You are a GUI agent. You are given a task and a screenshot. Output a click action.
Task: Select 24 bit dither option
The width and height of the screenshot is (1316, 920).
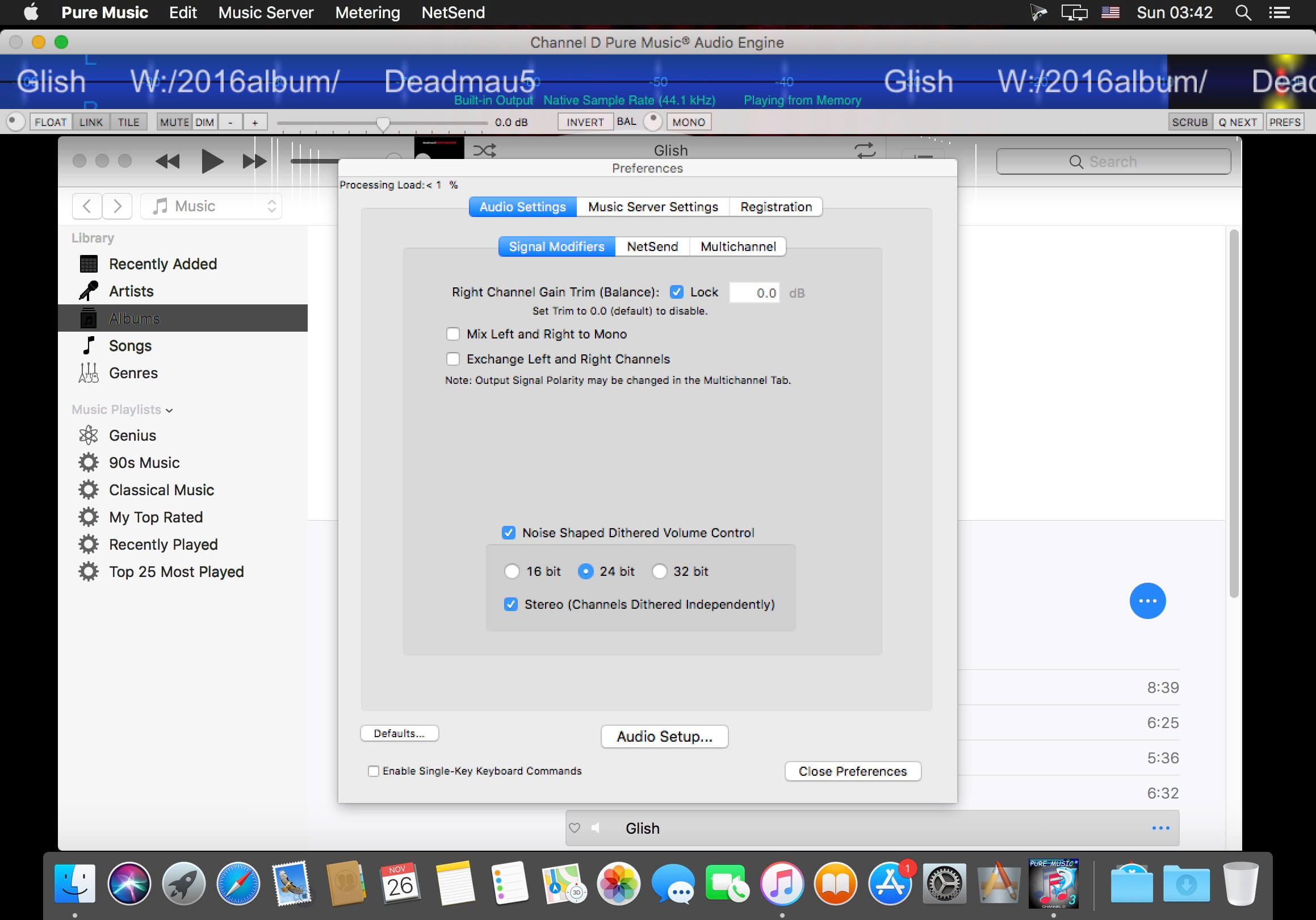pyautogui.click(x=585, y=571)
